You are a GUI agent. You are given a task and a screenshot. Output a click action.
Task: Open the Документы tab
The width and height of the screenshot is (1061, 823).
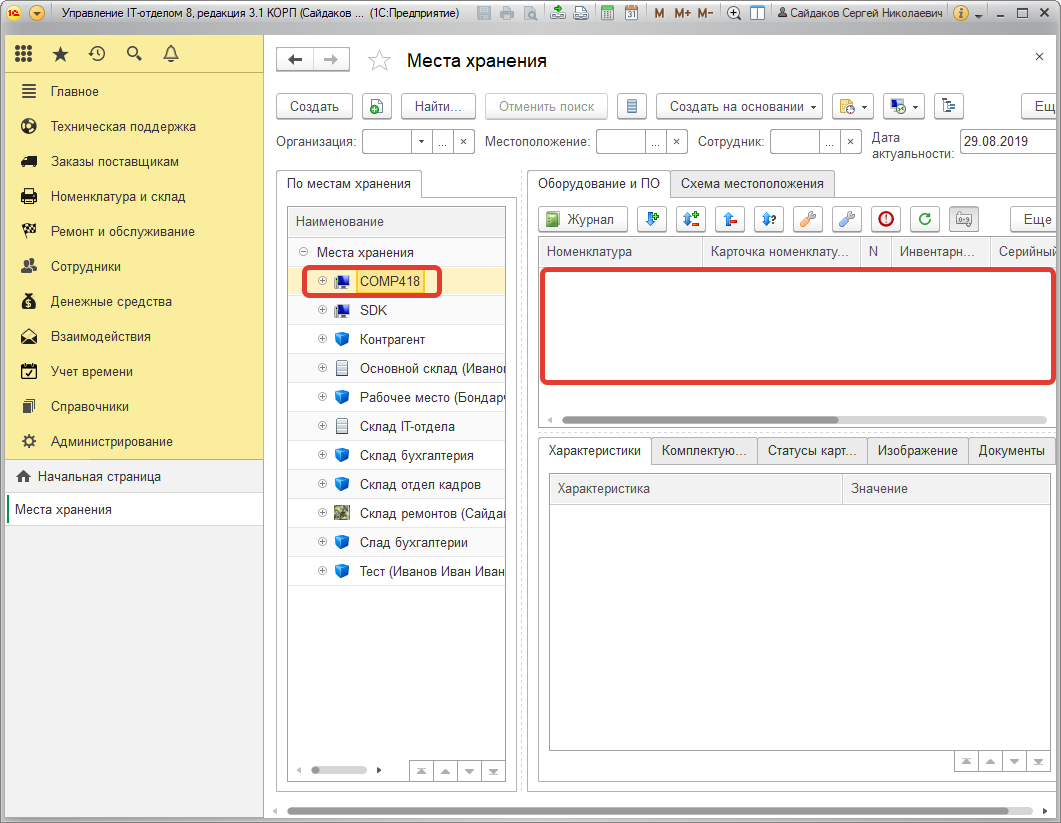pyautogui.click(x=1012, y=451)
